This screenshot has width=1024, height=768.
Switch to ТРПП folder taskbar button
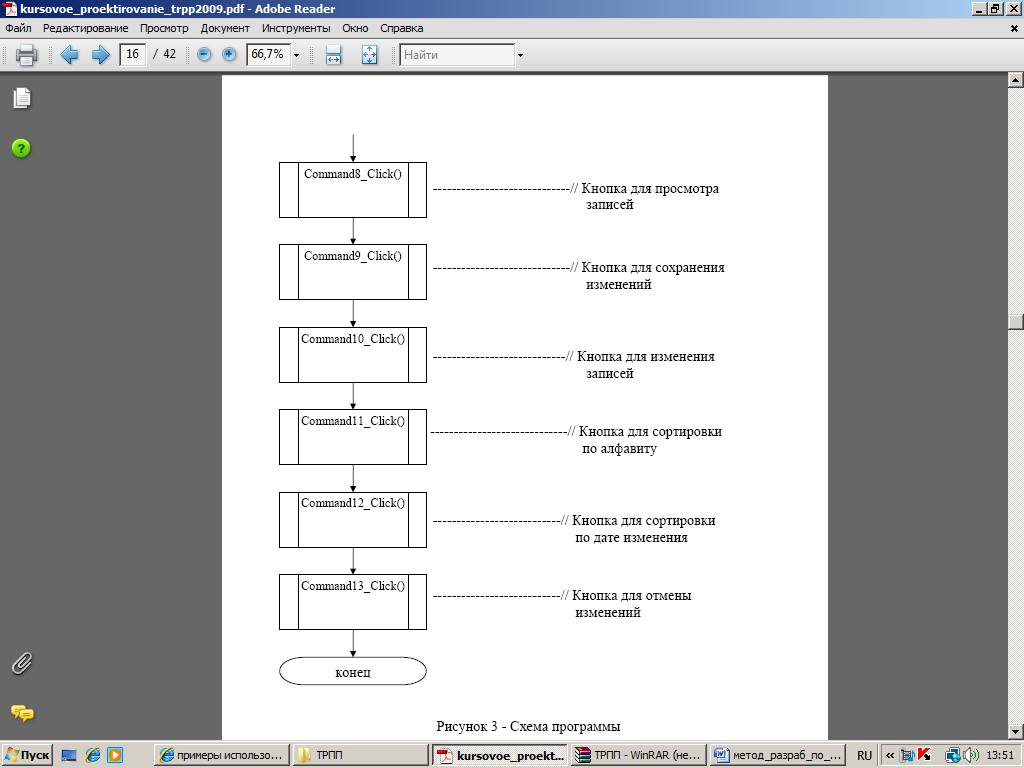[x=360, y=755]
